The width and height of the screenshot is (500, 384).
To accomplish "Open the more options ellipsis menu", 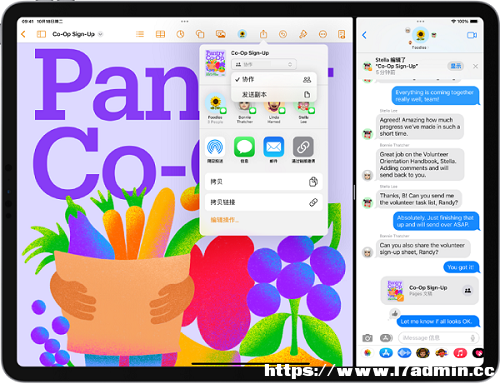I will (x=323, y=34).
